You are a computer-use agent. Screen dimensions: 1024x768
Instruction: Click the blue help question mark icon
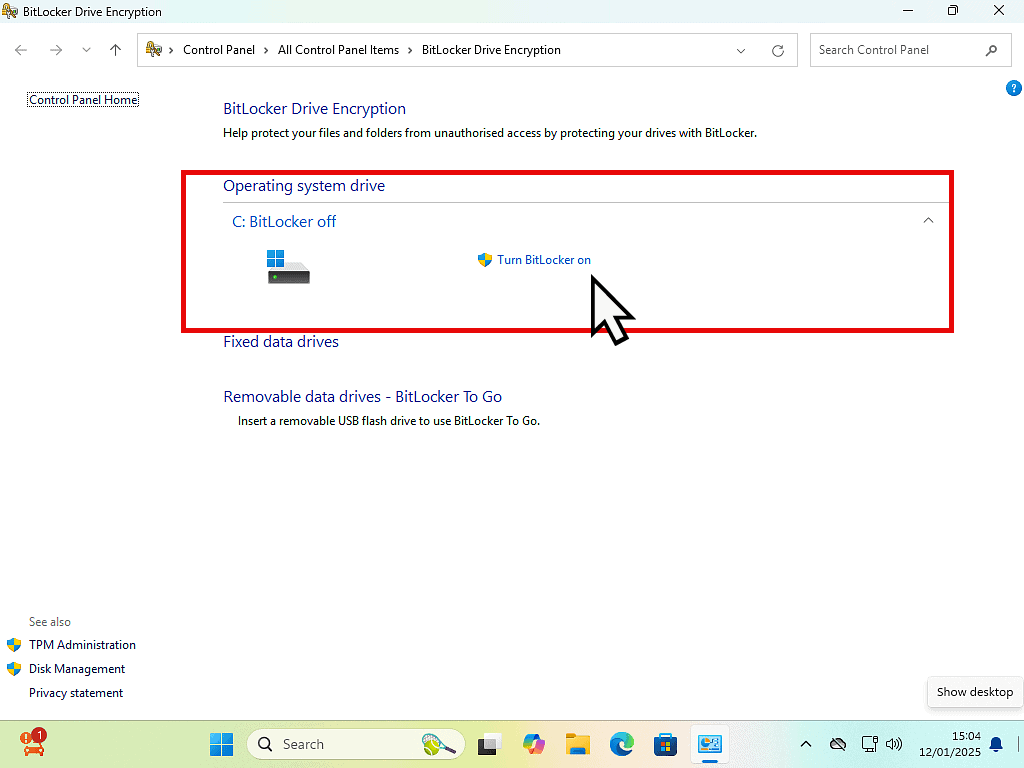(x=1013, y=89)
